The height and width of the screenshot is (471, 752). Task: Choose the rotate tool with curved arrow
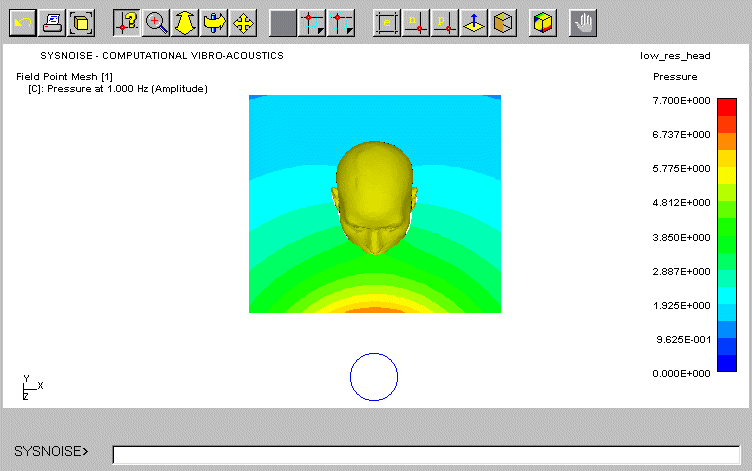point(214,21)
